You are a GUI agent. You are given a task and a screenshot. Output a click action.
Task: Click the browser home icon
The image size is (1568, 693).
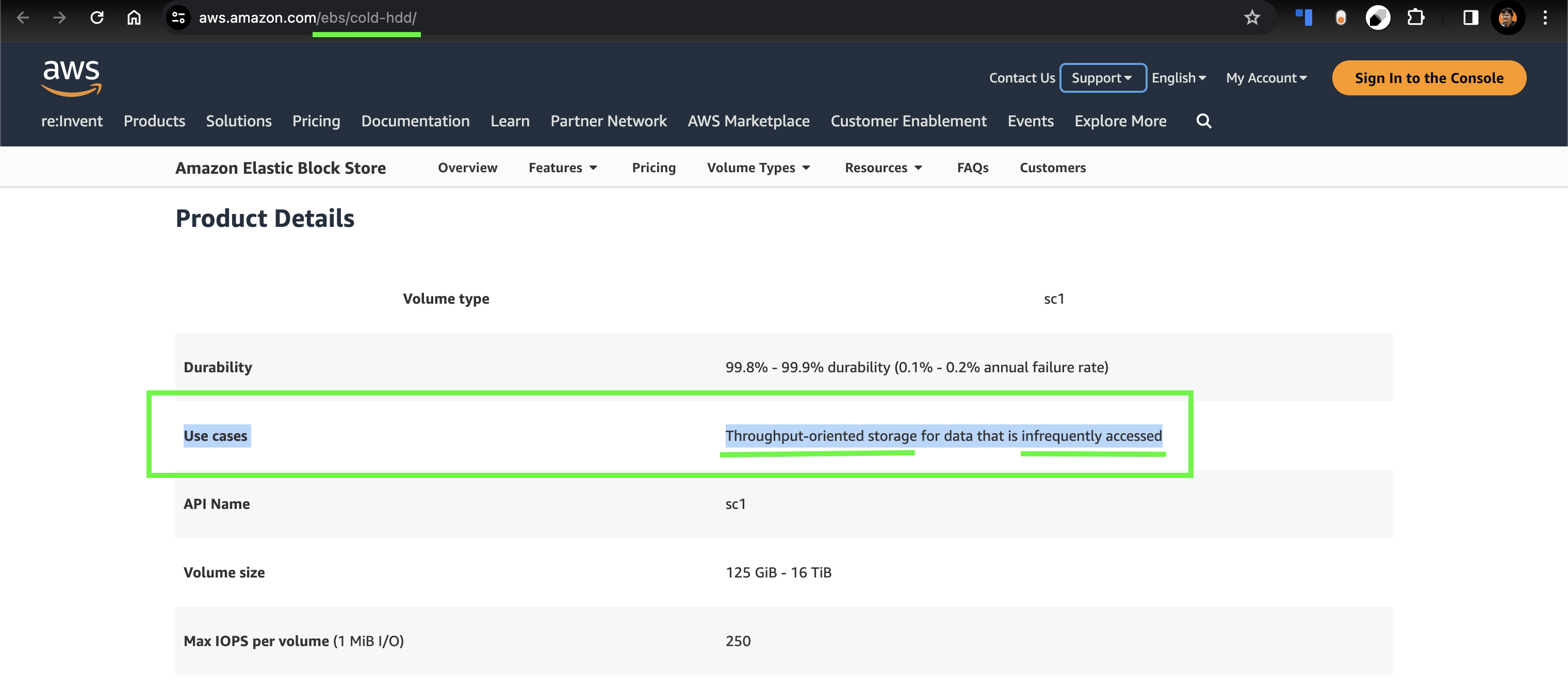[x=134, y=18]
